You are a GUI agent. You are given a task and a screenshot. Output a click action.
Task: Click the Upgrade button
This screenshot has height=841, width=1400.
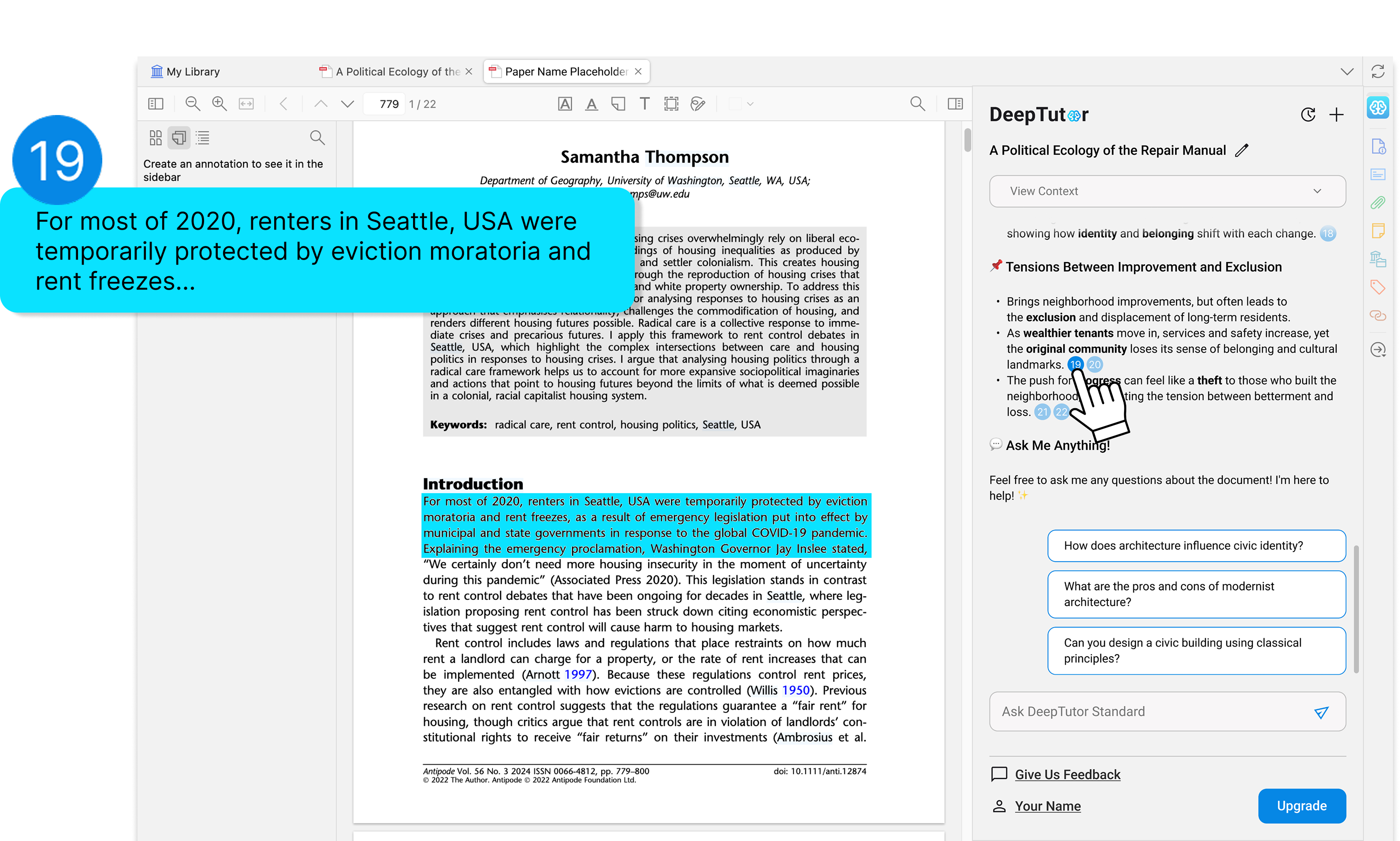click(1302, 806)
